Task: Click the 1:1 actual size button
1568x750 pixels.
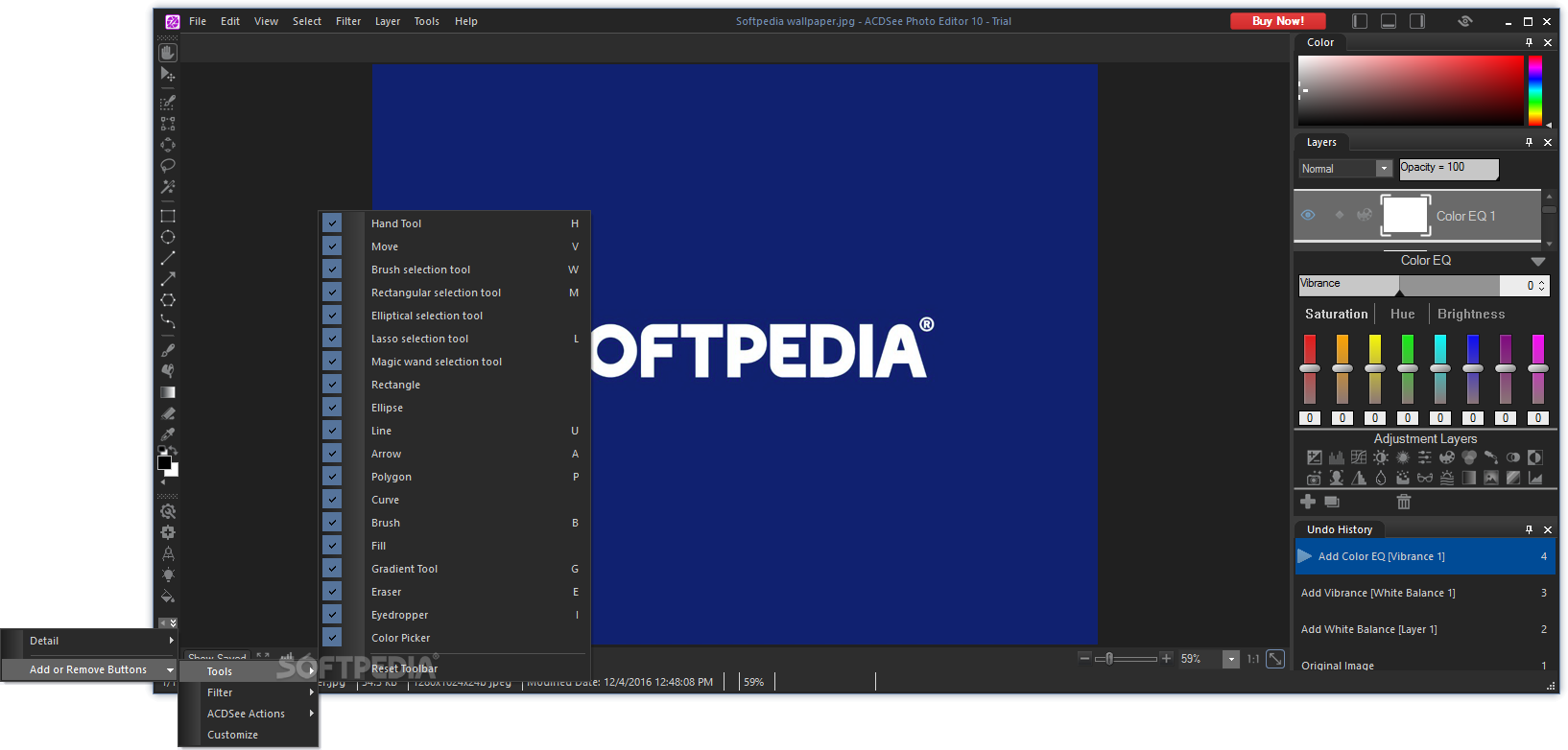Action: [1253, 659]
